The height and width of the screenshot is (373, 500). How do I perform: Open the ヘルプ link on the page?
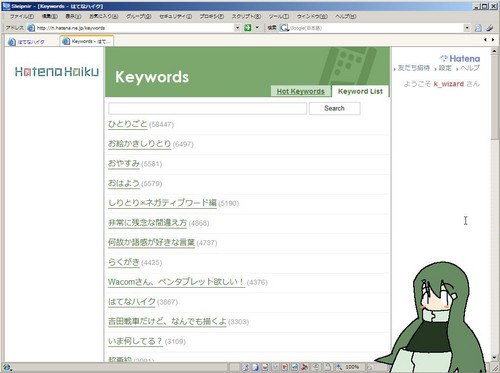point(470,68)
